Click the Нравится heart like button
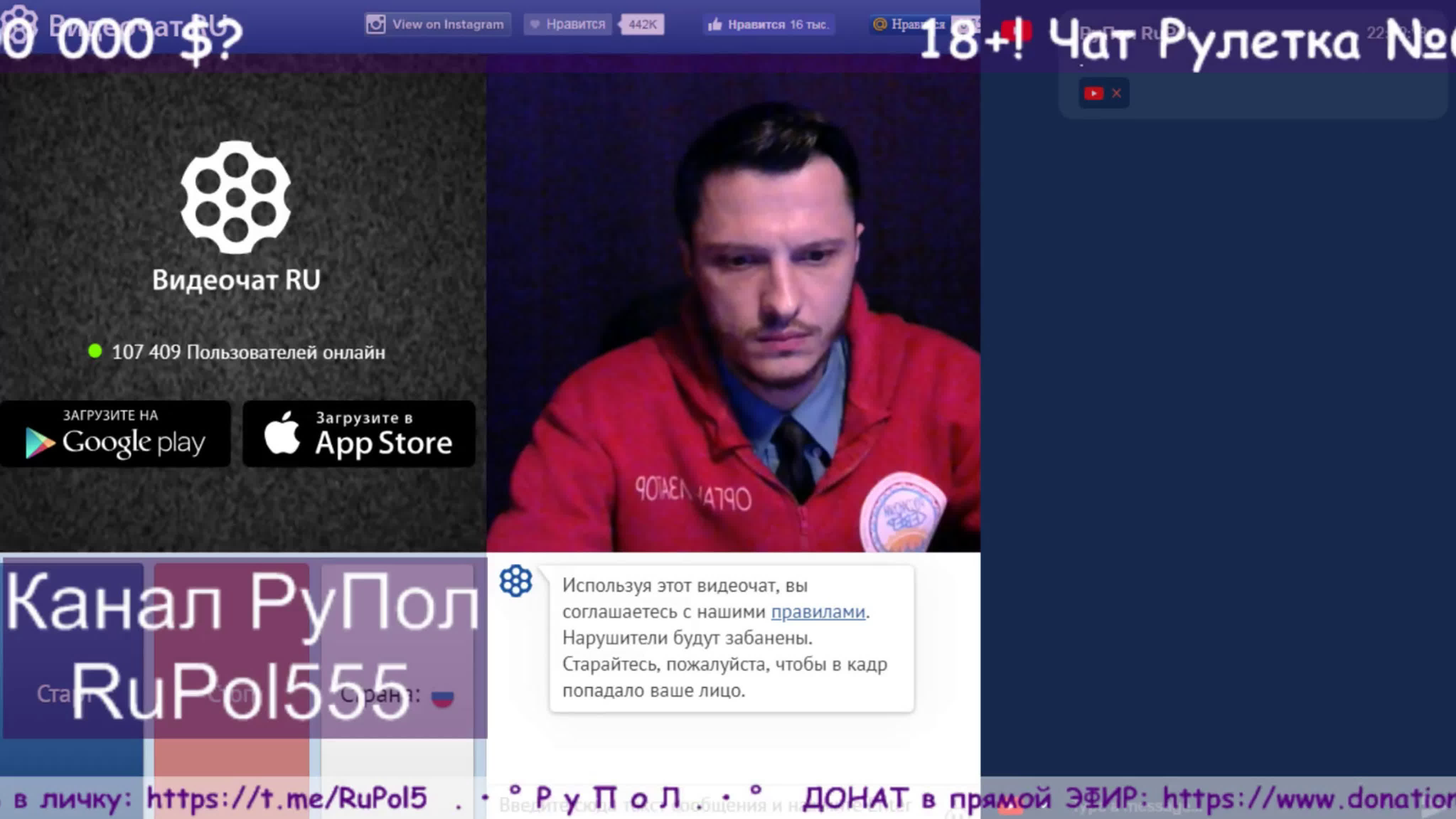The image size is (1456, 819). coord(567,24)
